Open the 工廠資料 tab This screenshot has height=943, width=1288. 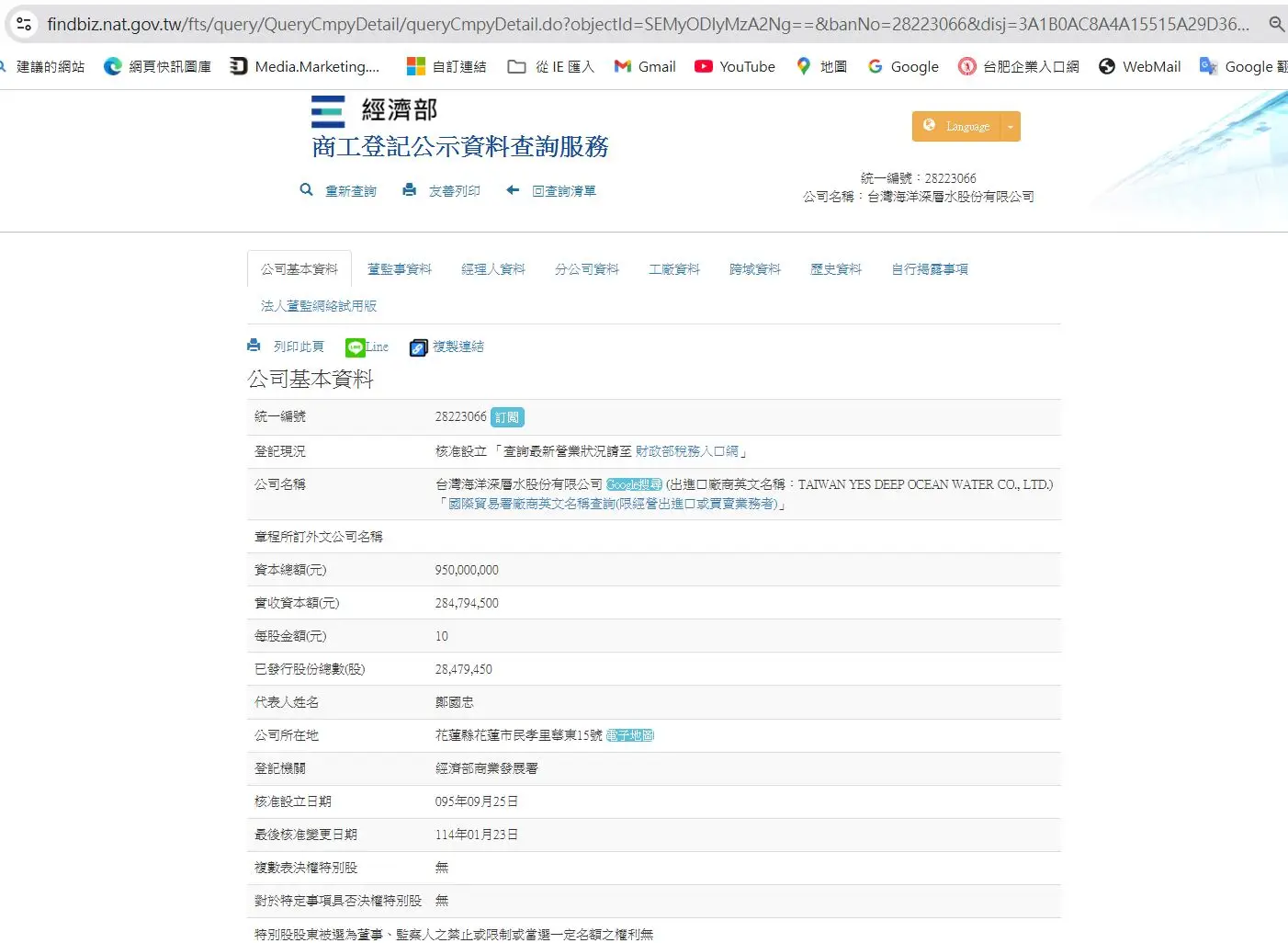674,269
